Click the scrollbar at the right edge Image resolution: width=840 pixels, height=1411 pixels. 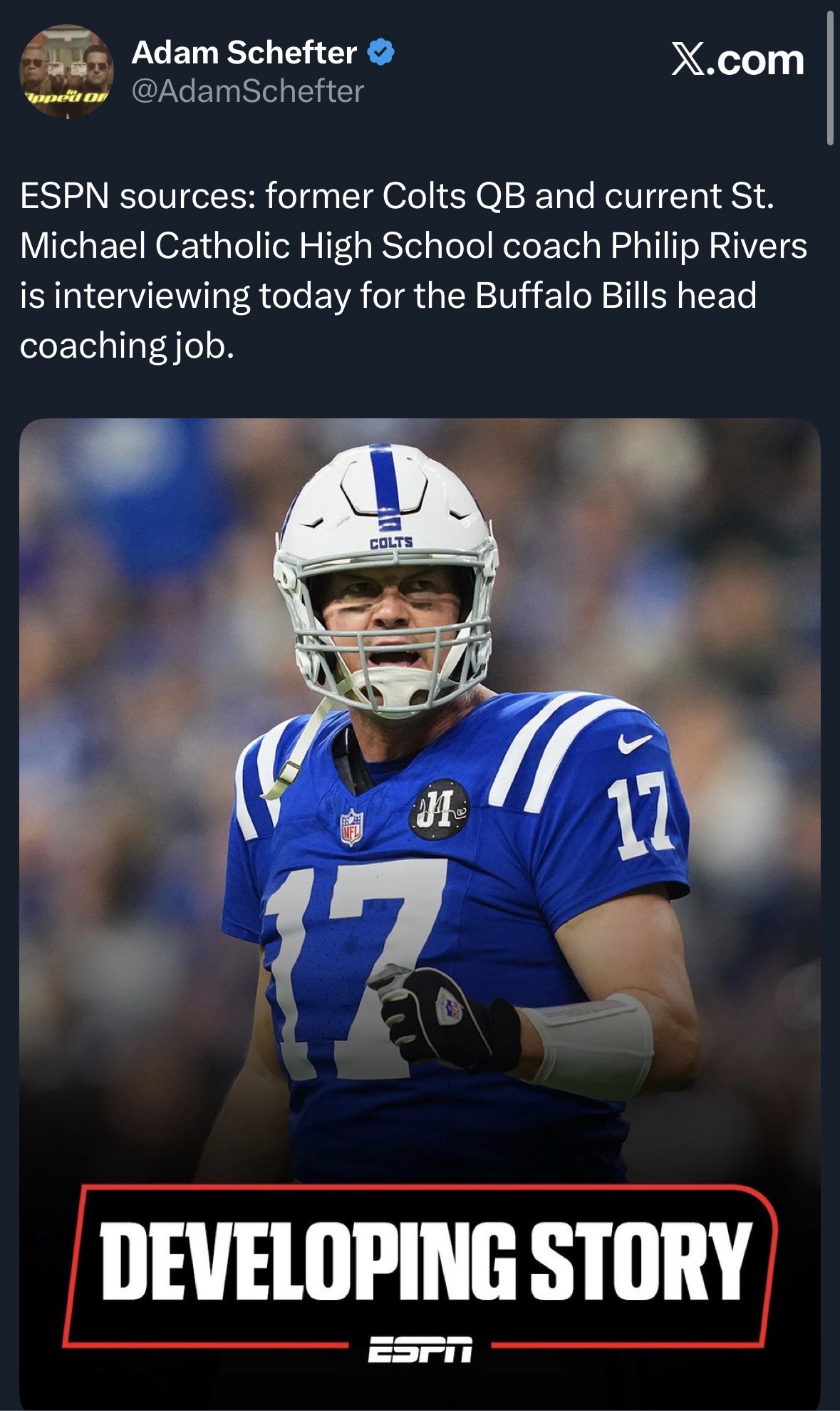click(x=830, y=78)
